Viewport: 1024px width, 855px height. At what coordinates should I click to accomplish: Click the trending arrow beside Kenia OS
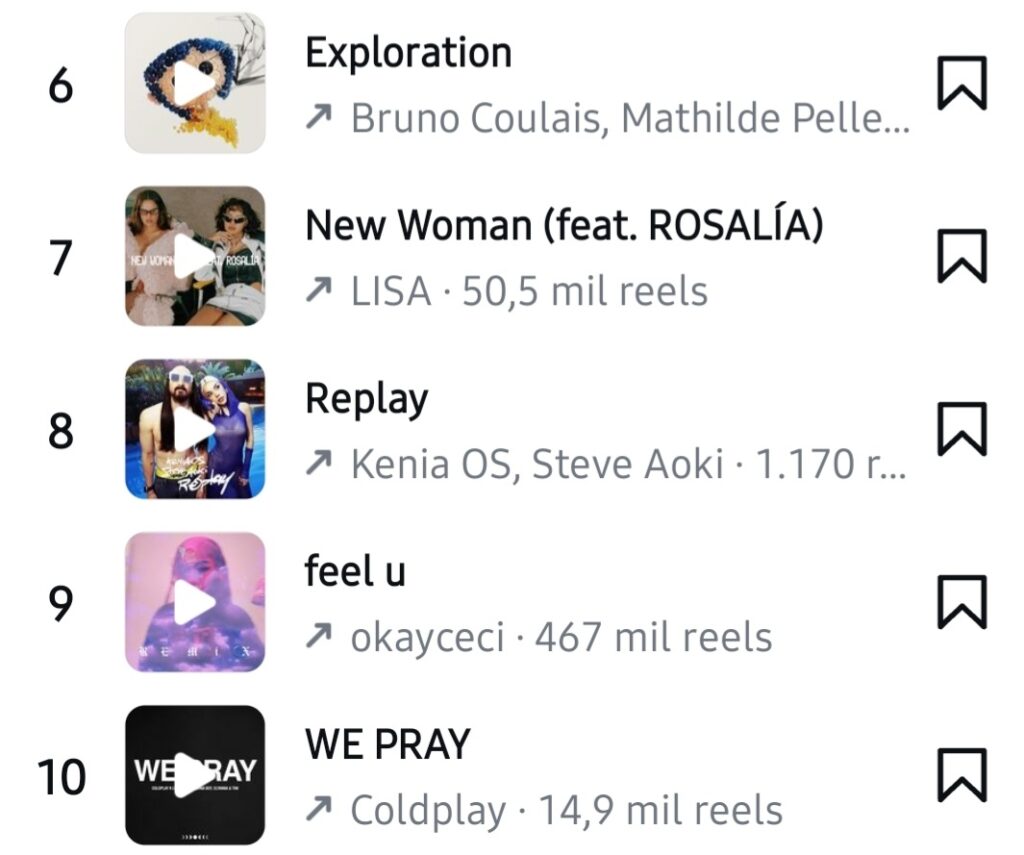[x=319, y=463]
